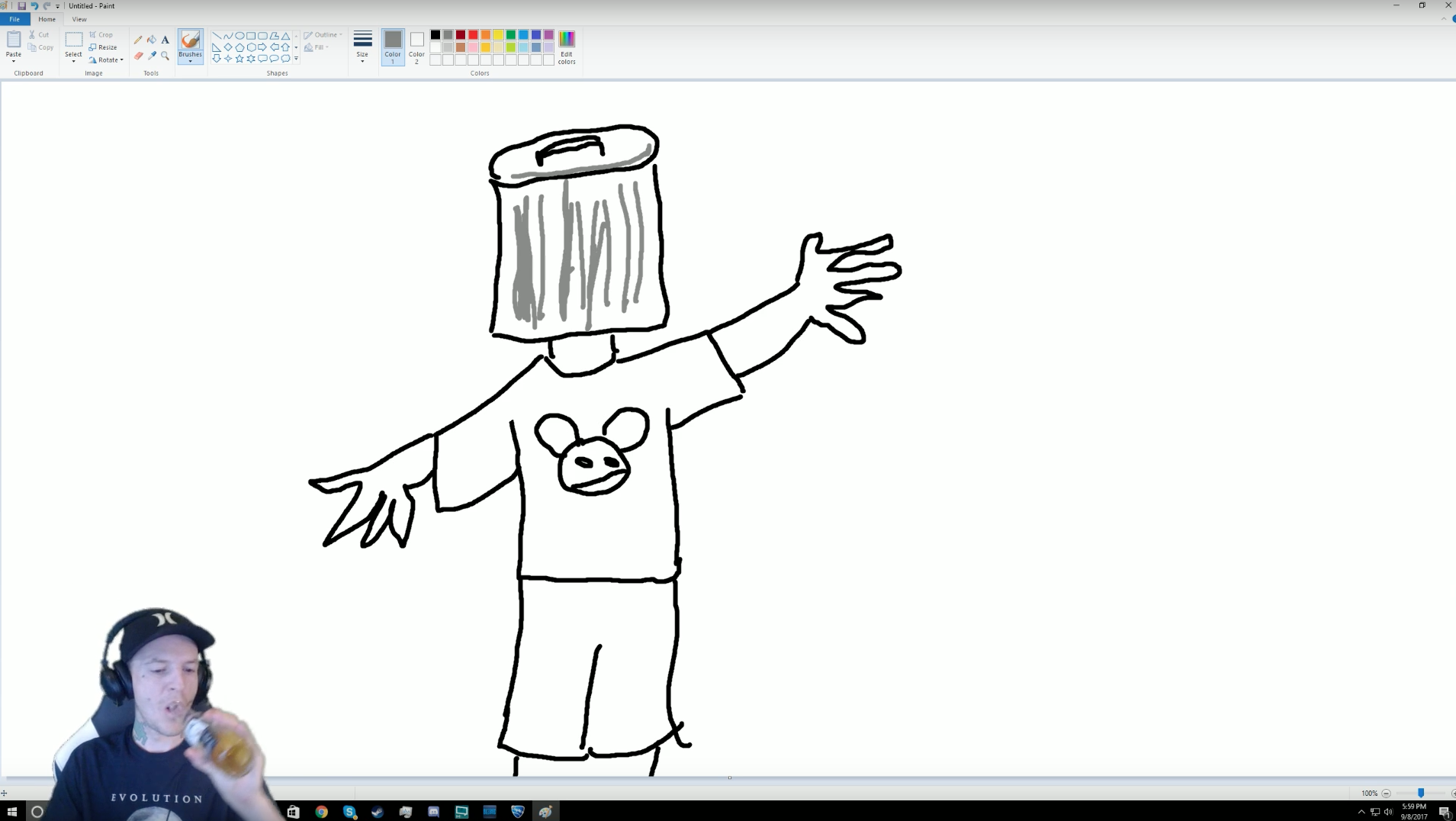
Task: Open the File menu
Action: click(14, 19)
